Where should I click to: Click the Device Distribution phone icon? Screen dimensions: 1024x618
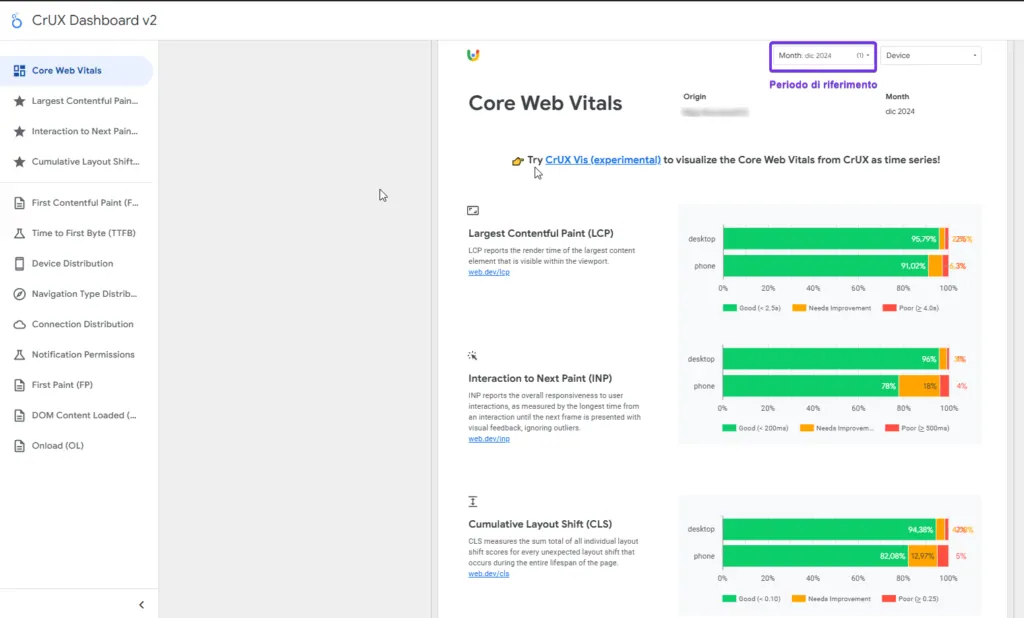20,263
